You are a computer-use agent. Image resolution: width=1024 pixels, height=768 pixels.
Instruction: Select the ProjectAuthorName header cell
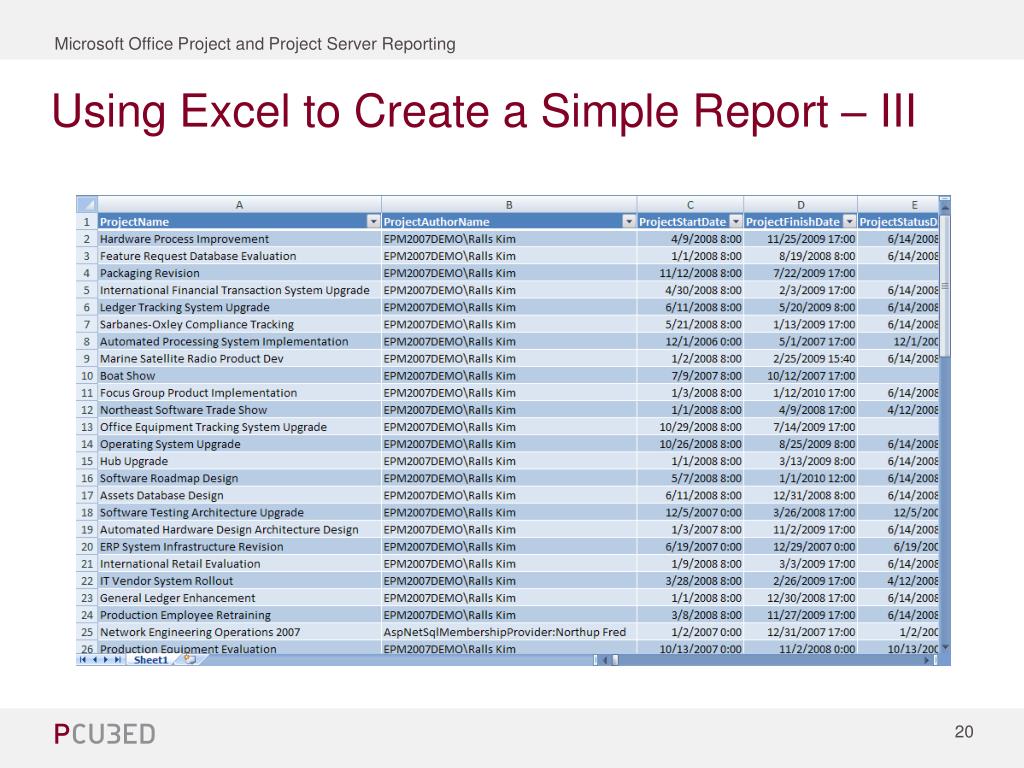pyautogui.click(x=509, y=222)
